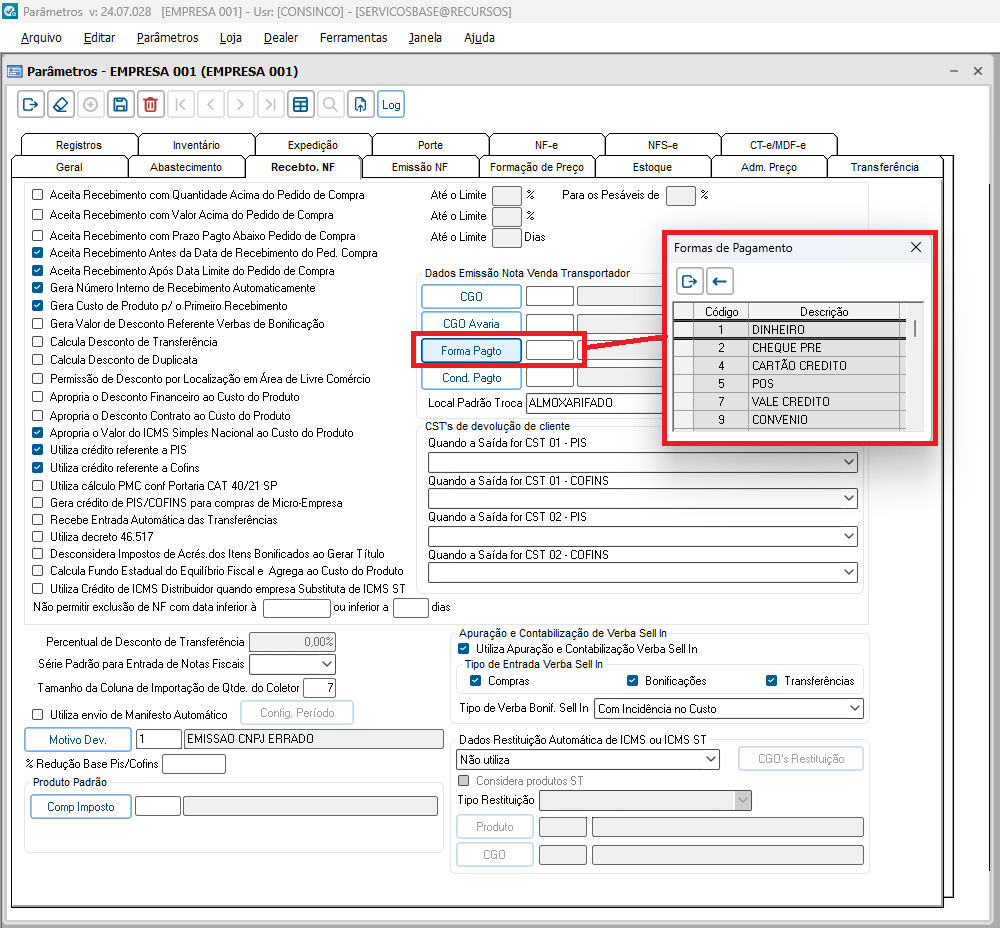
Task: Uncheck Utiliza crédito referente a PIS
Action: pos(38,450)
